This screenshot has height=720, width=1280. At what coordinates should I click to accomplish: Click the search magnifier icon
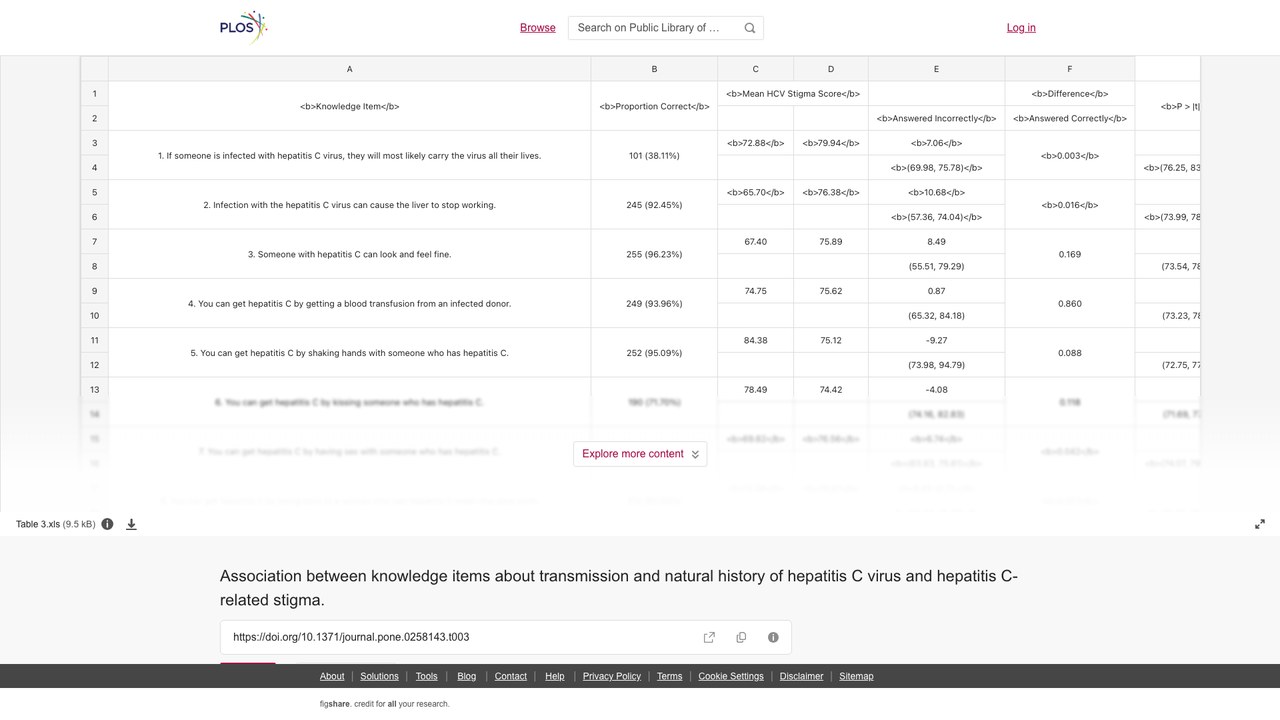click(x=750, y=28)
